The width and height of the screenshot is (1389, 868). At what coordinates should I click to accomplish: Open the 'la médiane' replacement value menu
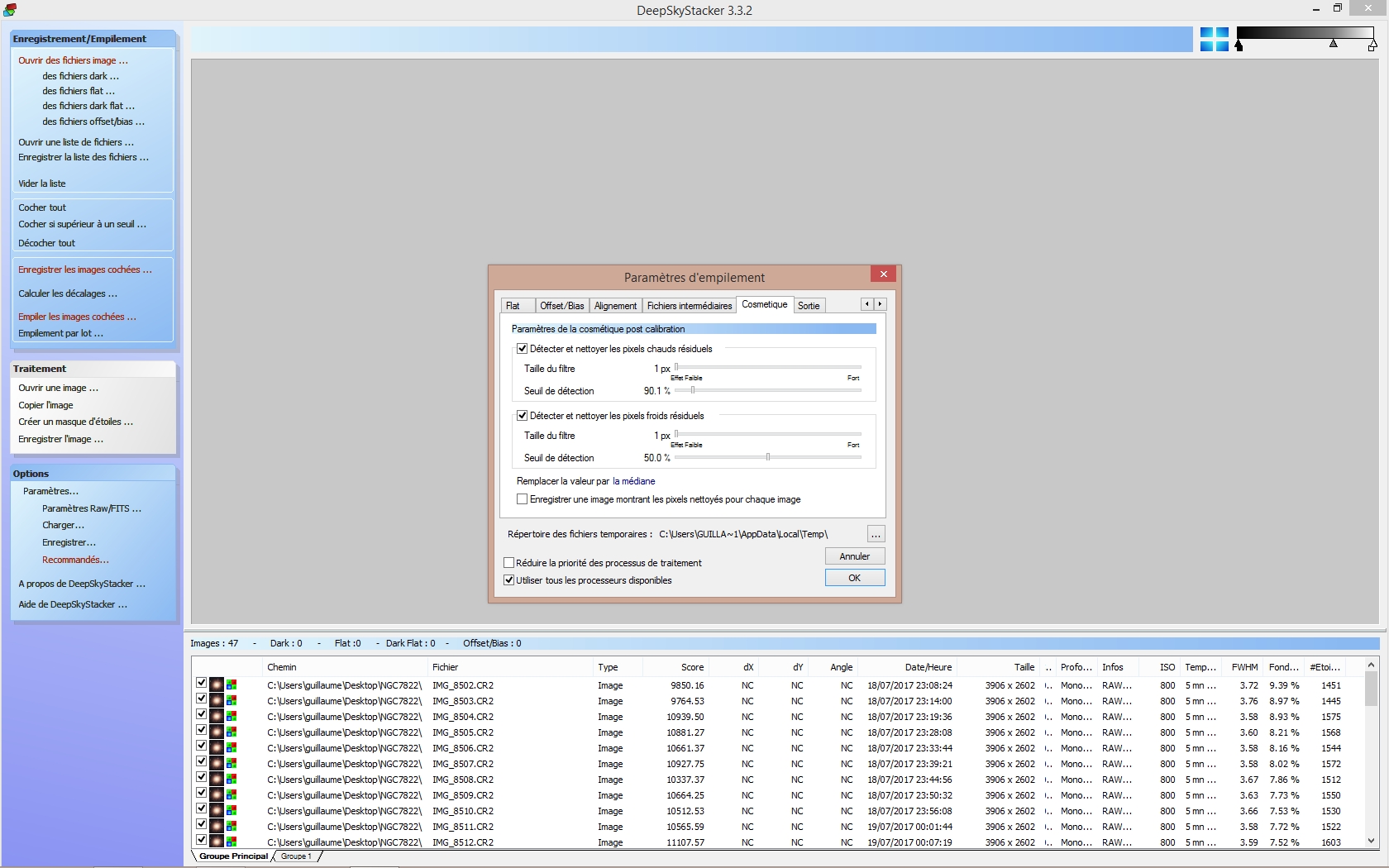633,481
